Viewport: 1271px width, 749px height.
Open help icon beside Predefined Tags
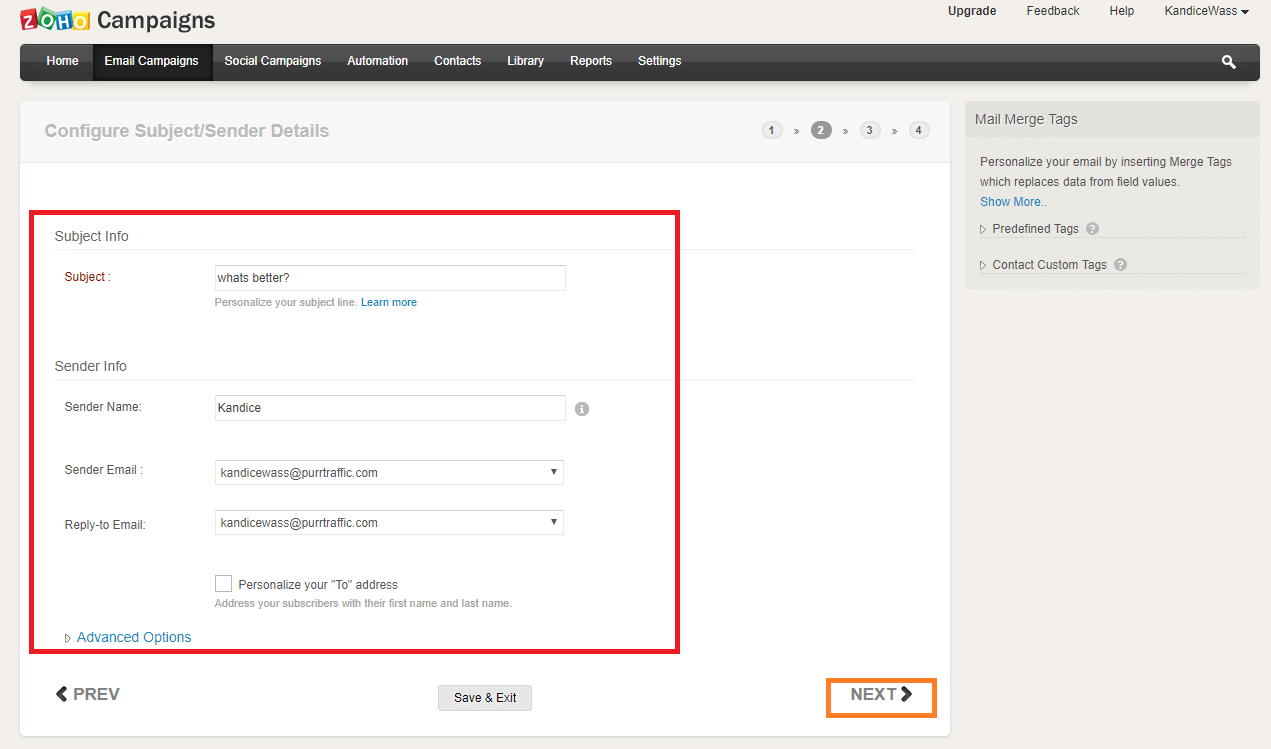1092,229
